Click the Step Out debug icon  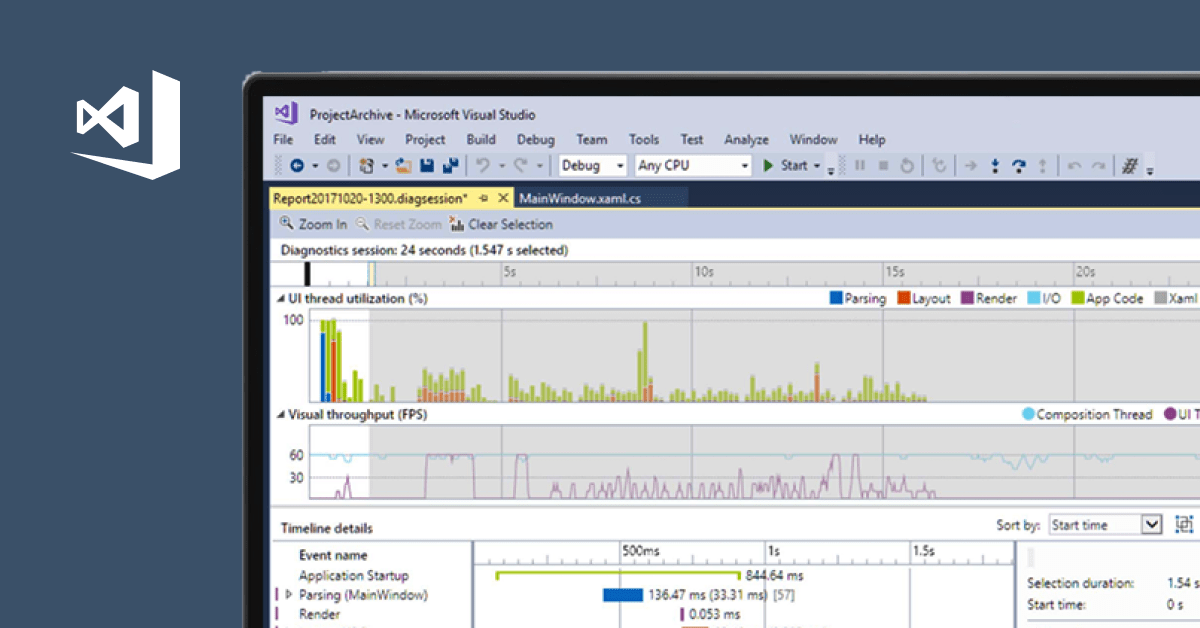tap(1043, 166)
